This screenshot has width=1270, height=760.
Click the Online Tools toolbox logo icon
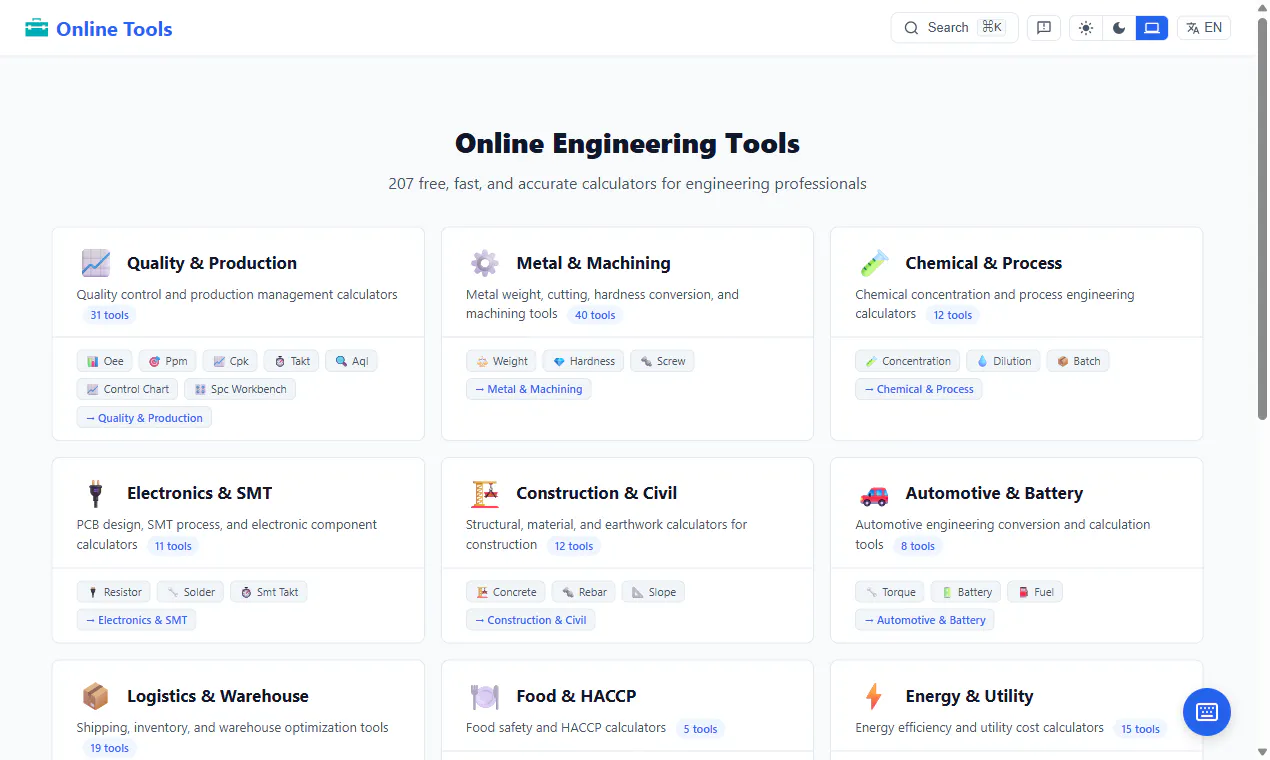37,28
